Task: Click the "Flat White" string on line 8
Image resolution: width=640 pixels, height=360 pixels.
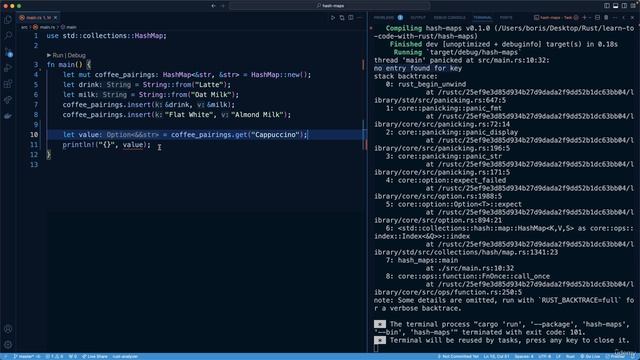Action: pyautogui.click(x=189, y=115)
